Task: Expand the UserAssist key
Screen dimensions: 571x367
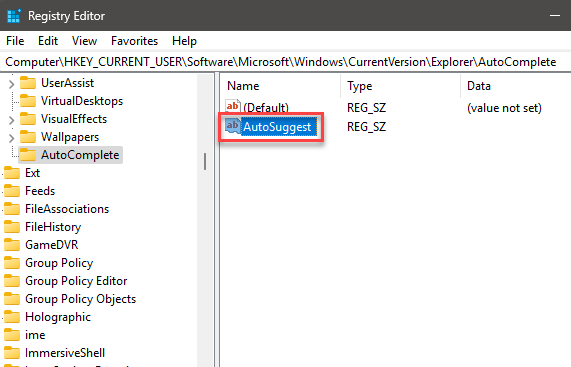Action: pyautogui.click(x=11, y=84)
